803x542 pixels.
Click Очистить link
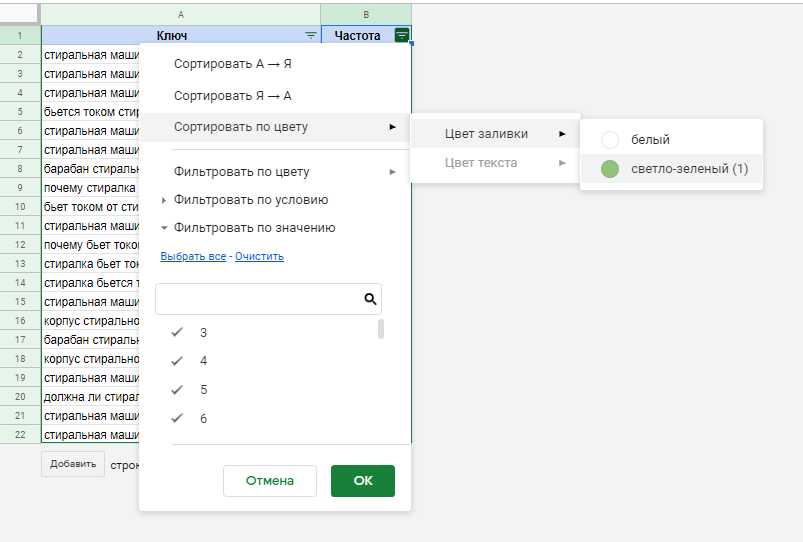click(259, 256)
